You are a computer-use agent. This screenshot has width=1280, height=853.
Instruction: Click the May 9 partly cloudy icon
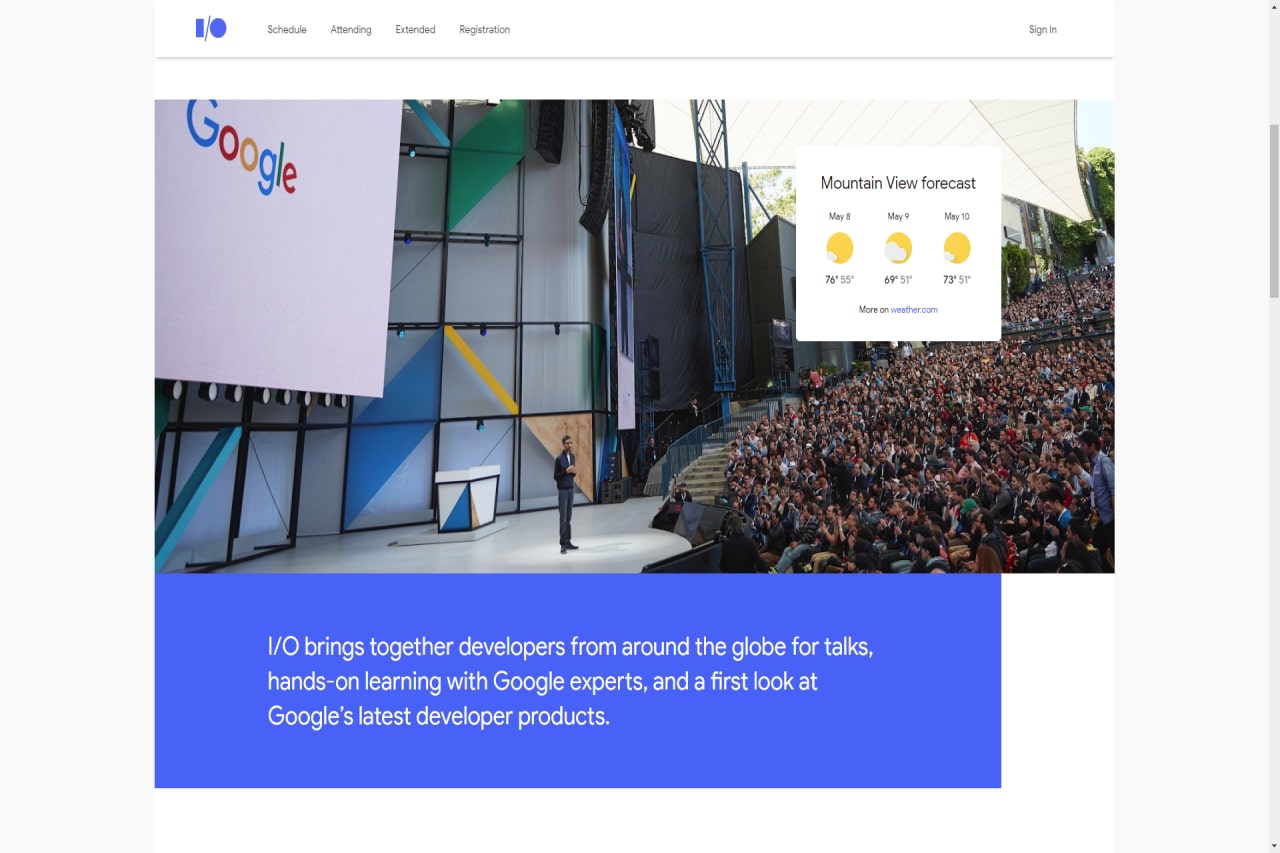tap(898, 248)
